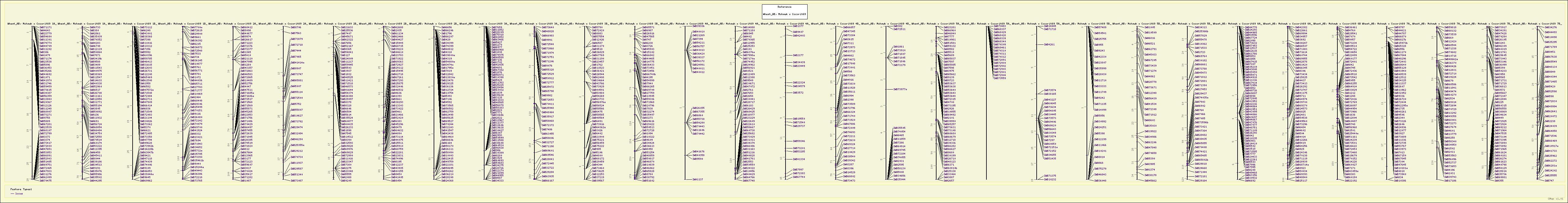1568x203 pixels.
Task: Click the IWB382 locus label
Action: [898, 26]
